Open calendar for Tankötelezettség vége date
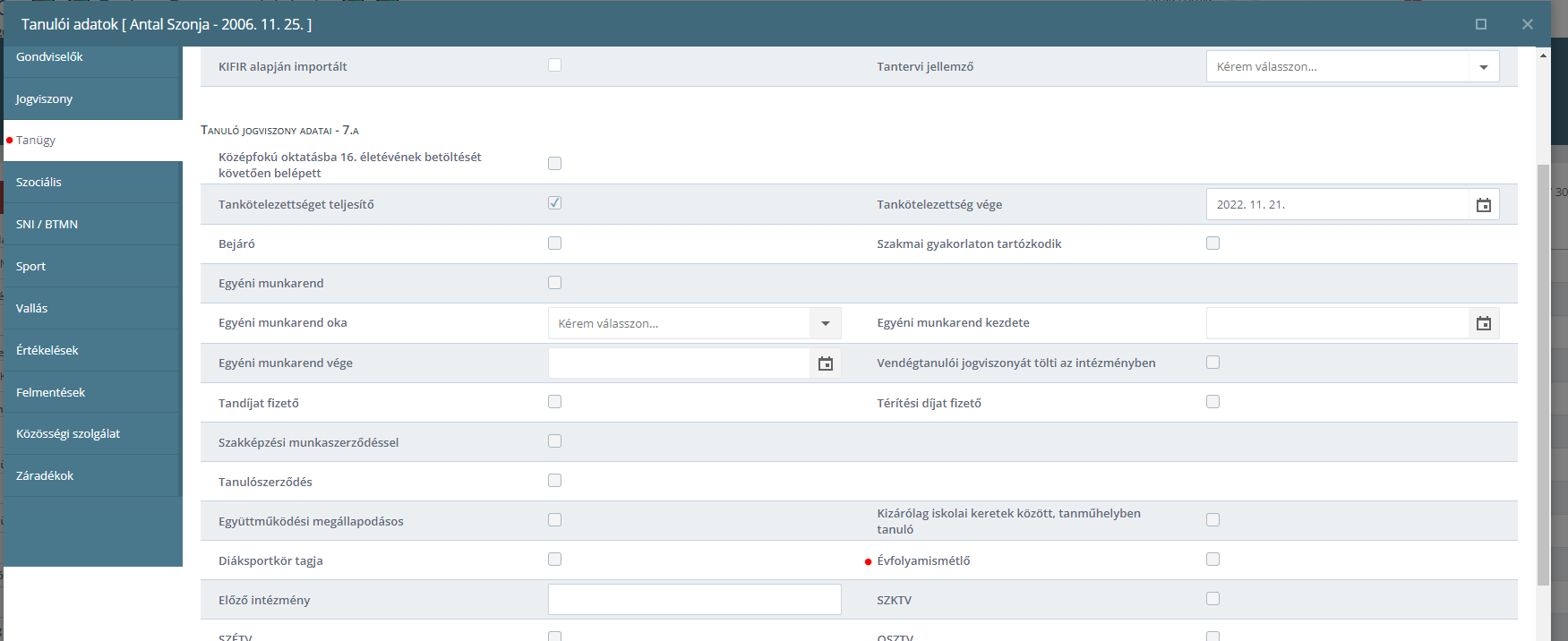Screen dimensions: 1568x641 click(x=1483, y=205)
